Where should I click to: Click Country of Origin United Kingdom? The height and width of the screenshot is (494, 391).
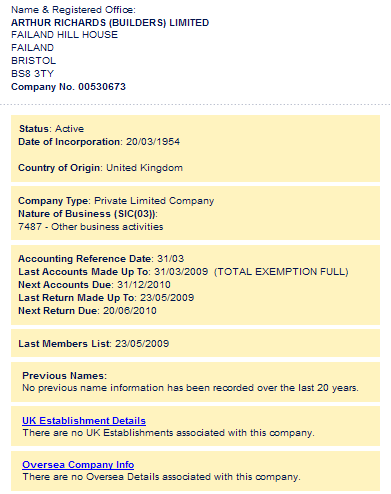point(100,168)
